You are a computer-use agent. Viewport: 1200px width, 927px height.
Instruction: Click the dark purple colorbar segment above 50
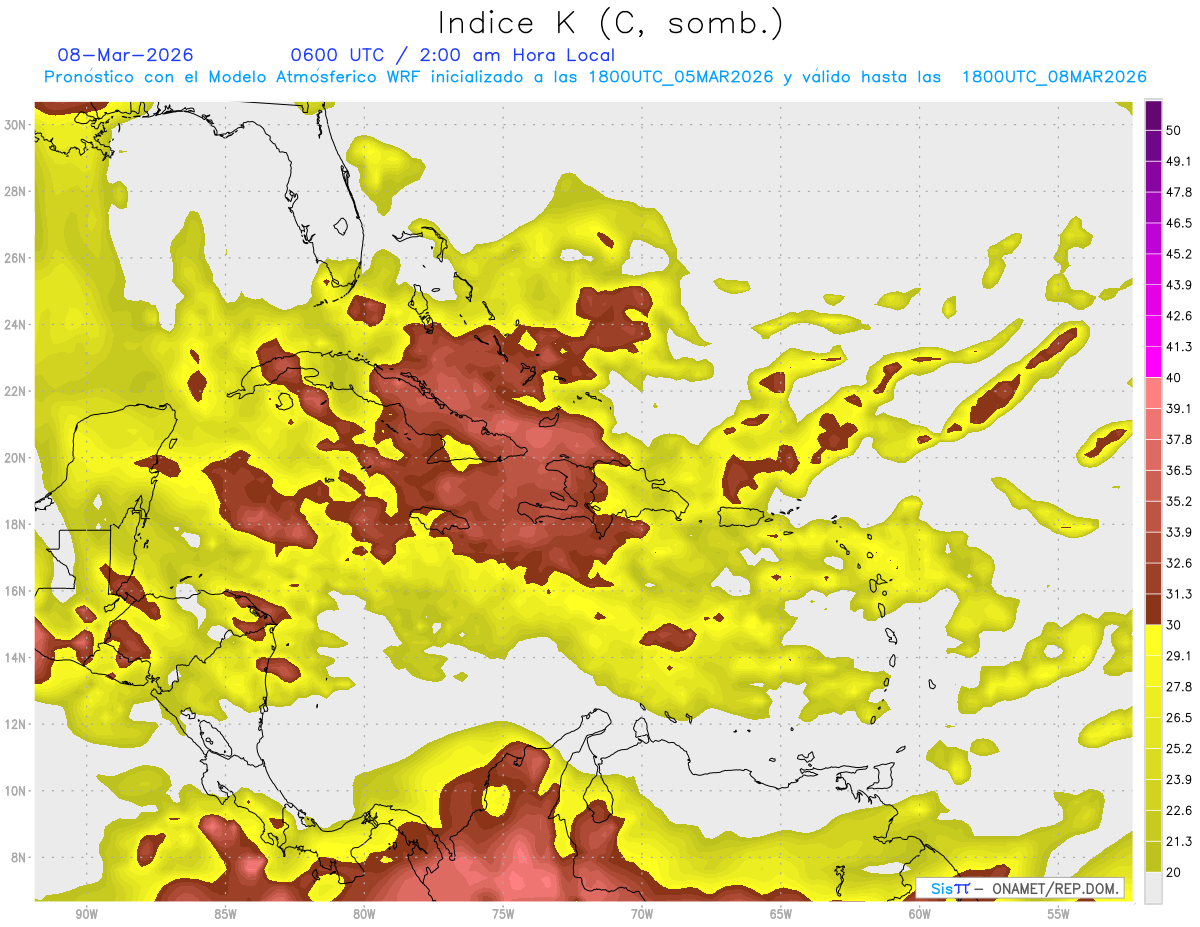1153,115
